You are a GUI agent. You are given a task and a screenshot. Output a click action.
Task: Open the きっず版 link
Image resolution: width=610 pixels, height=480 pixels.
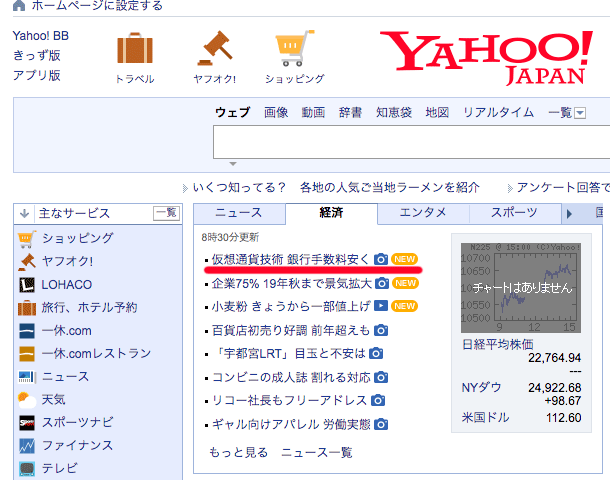coord(37,55)
